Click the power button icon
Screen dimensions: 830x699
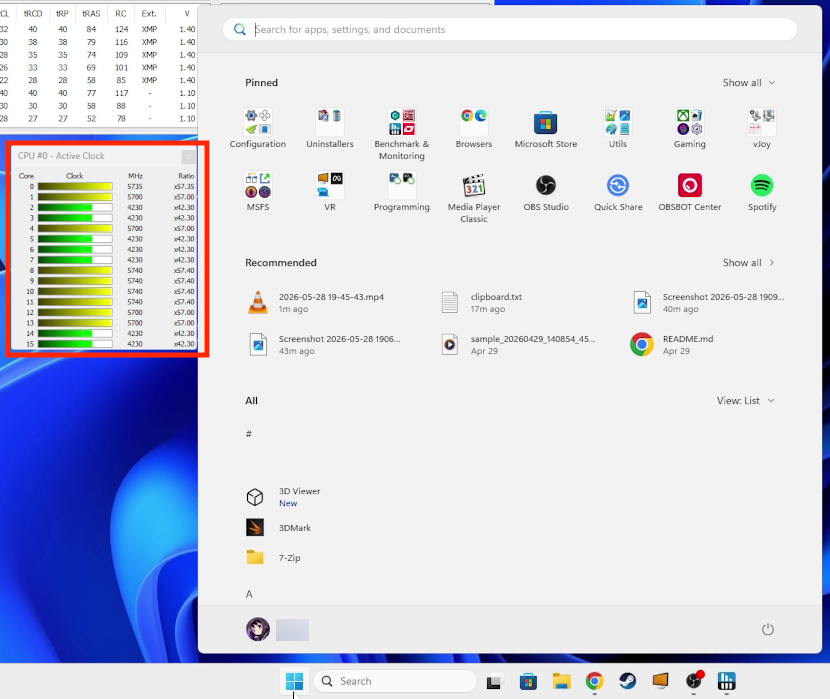pyautogui.click(x=768, y=629)
